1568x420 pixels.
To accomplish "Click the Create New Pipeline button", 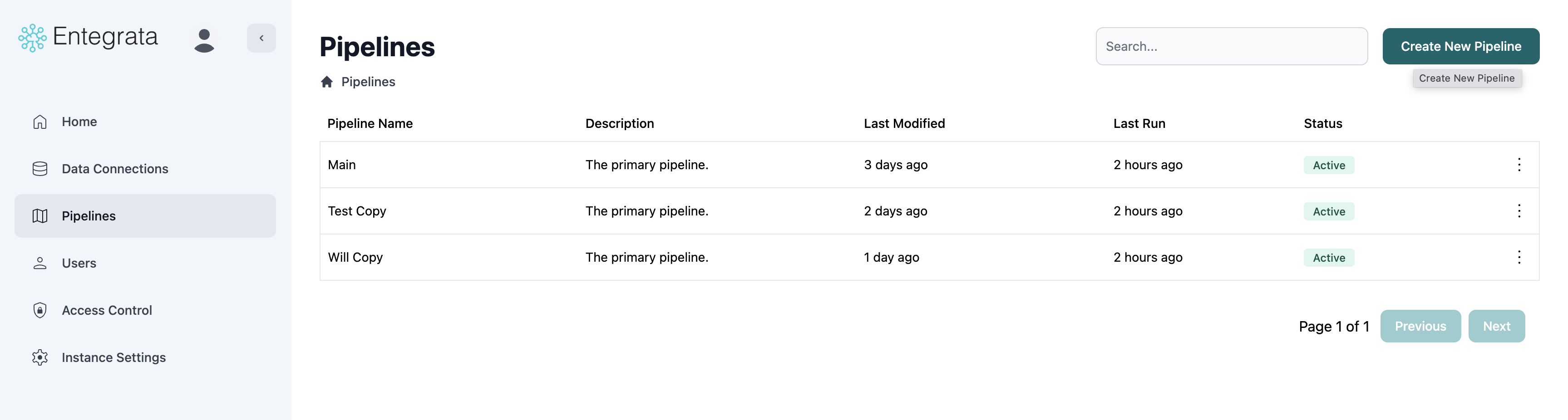I will [x=1461, y=46].
